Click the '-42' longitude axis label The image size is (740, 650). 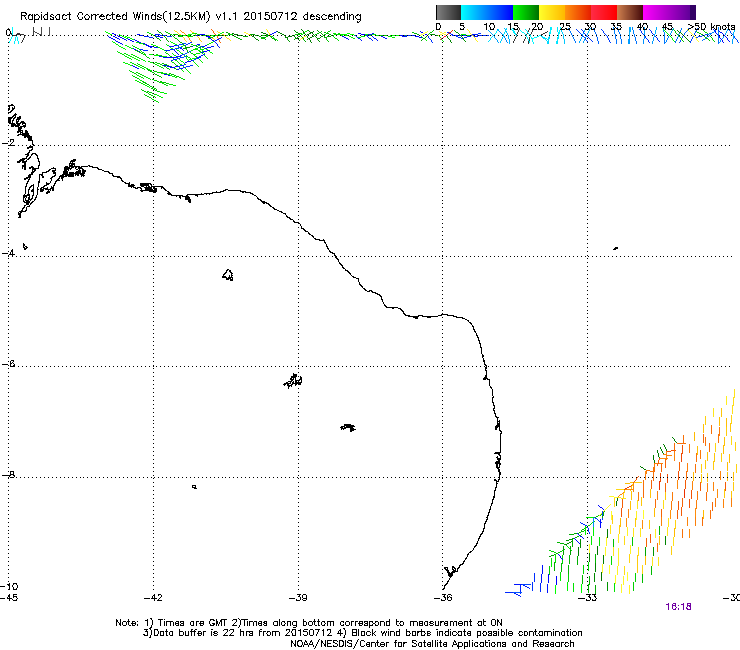[x=153, y=598]
